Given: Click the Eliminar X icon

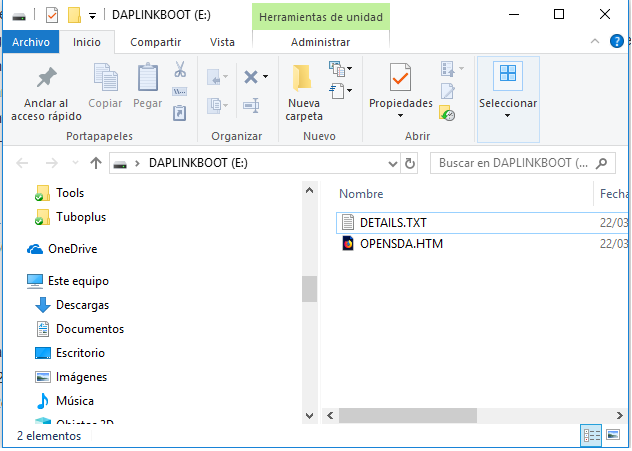Looking at the screenshot, I should click(x=251, y=77).
